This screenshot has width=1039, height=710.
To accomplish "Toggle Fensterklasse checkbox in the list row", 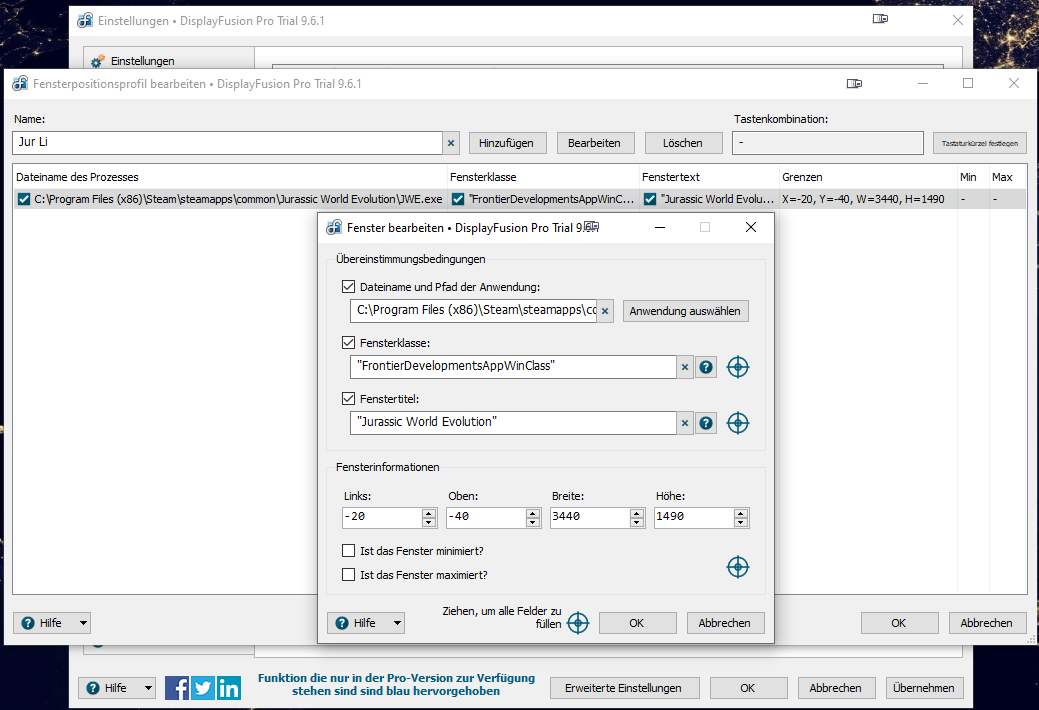I will pyautogui.click(x=458, y=199).
